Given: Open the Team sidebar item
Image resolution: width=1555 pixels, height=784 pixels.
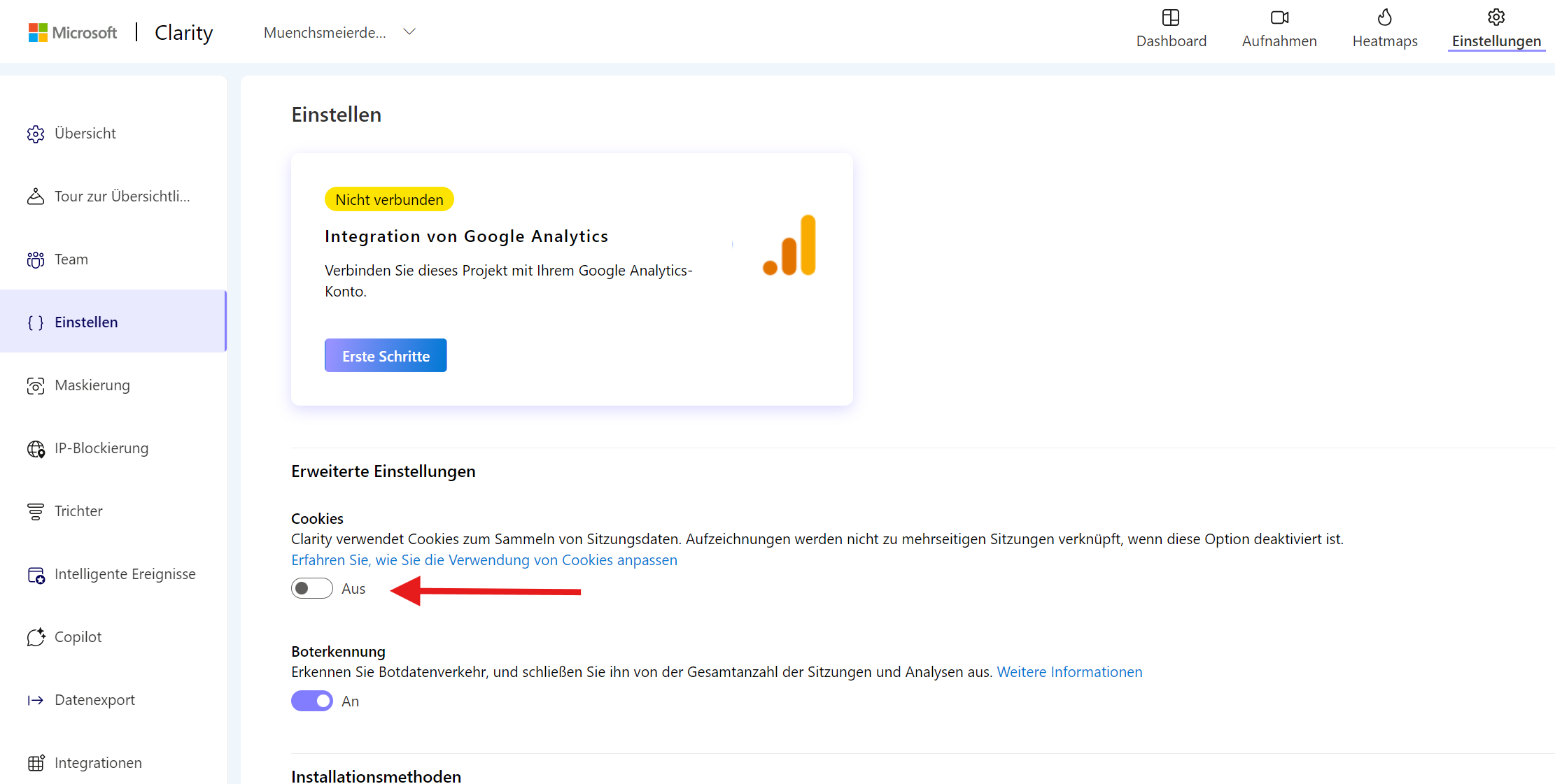Looking at the screenshot, I should tap(71, 259).
